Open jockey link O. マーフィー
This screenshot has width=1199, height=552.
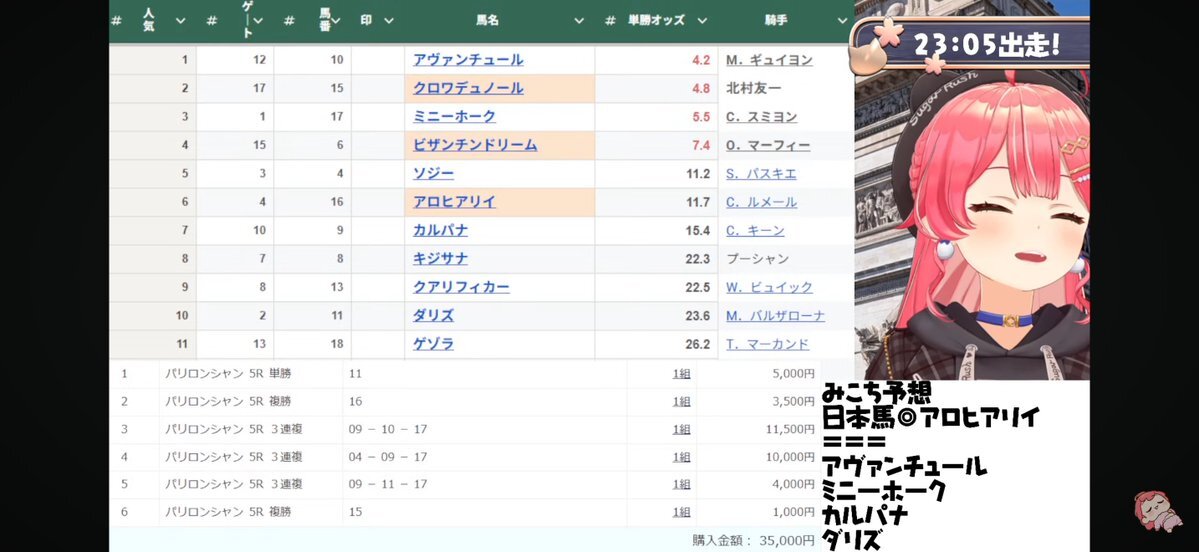(x=768, y=145)
